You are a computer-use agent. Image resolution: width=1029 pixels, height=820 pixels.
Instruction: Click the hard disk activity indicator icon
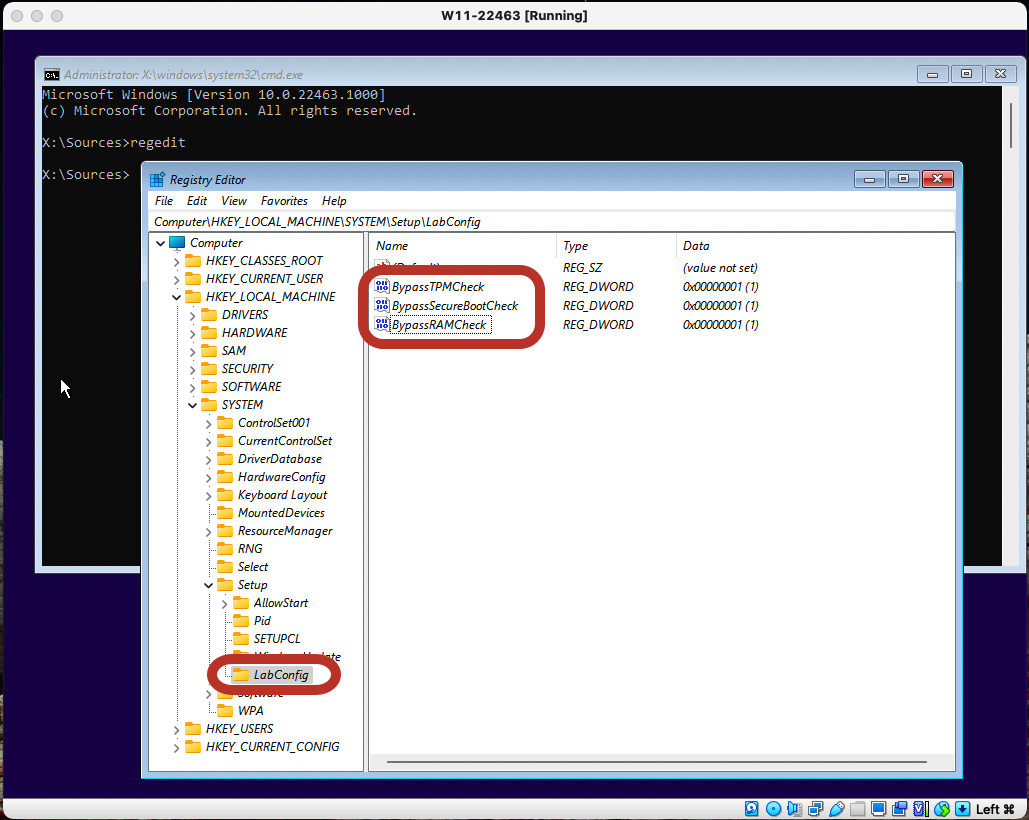point(751,808)
